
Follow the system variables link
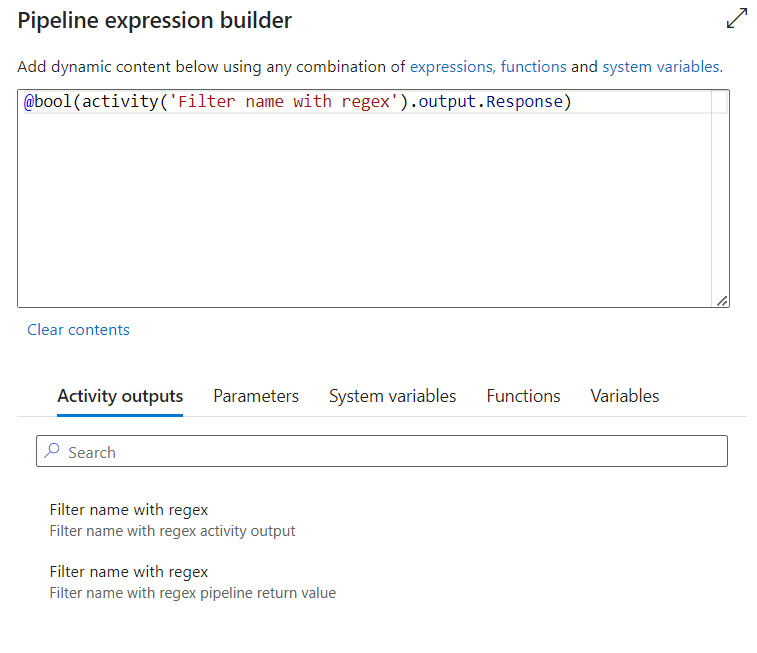(662, 67)
